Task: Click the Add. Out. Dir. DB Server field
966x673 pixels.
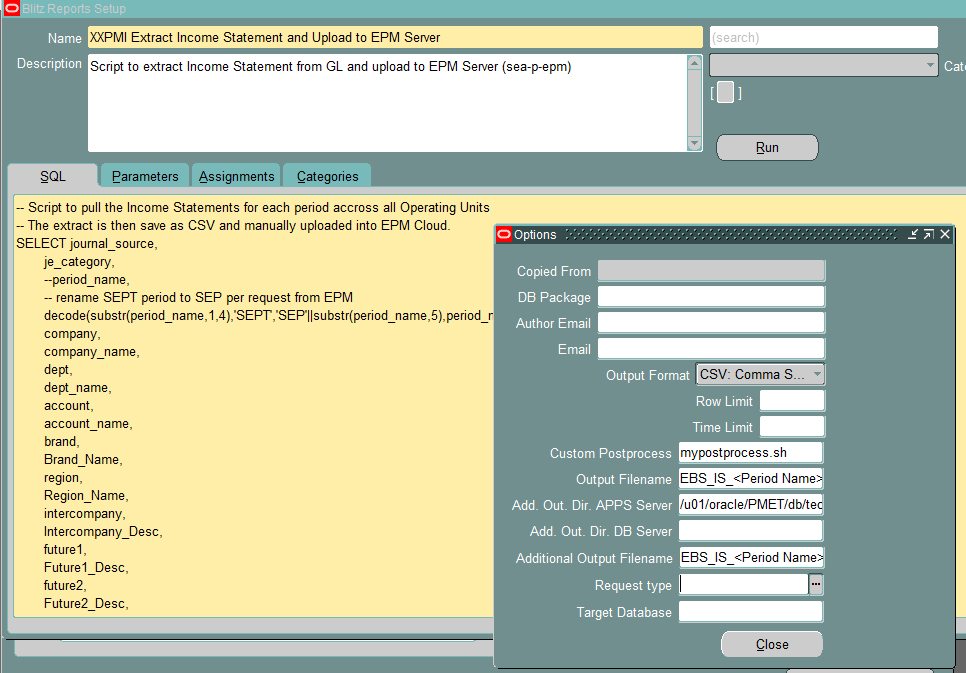Action: [751, 531]
